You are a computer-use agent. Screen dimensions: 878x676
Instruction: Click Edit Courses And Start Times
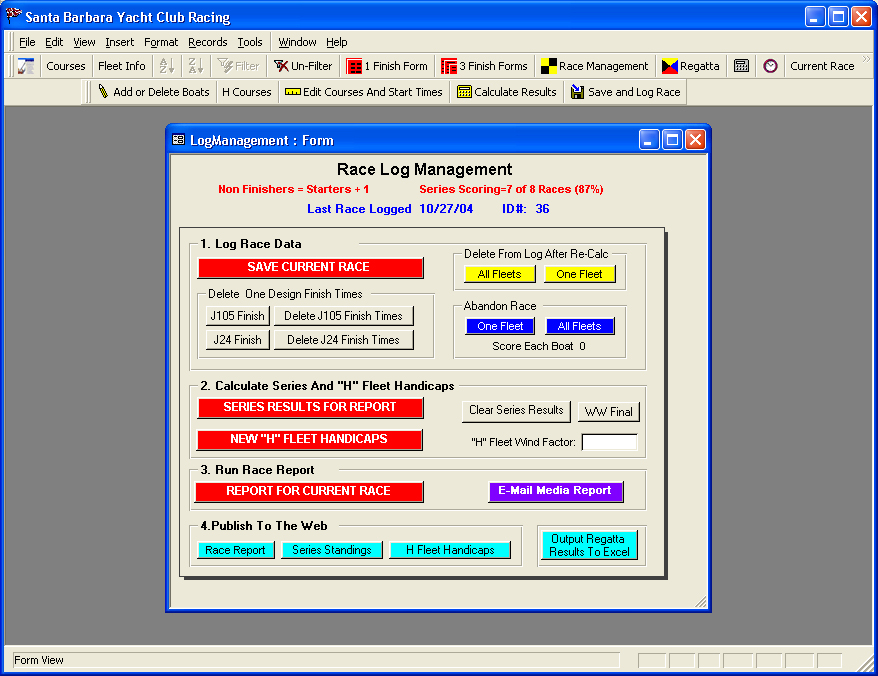[363, 92]
